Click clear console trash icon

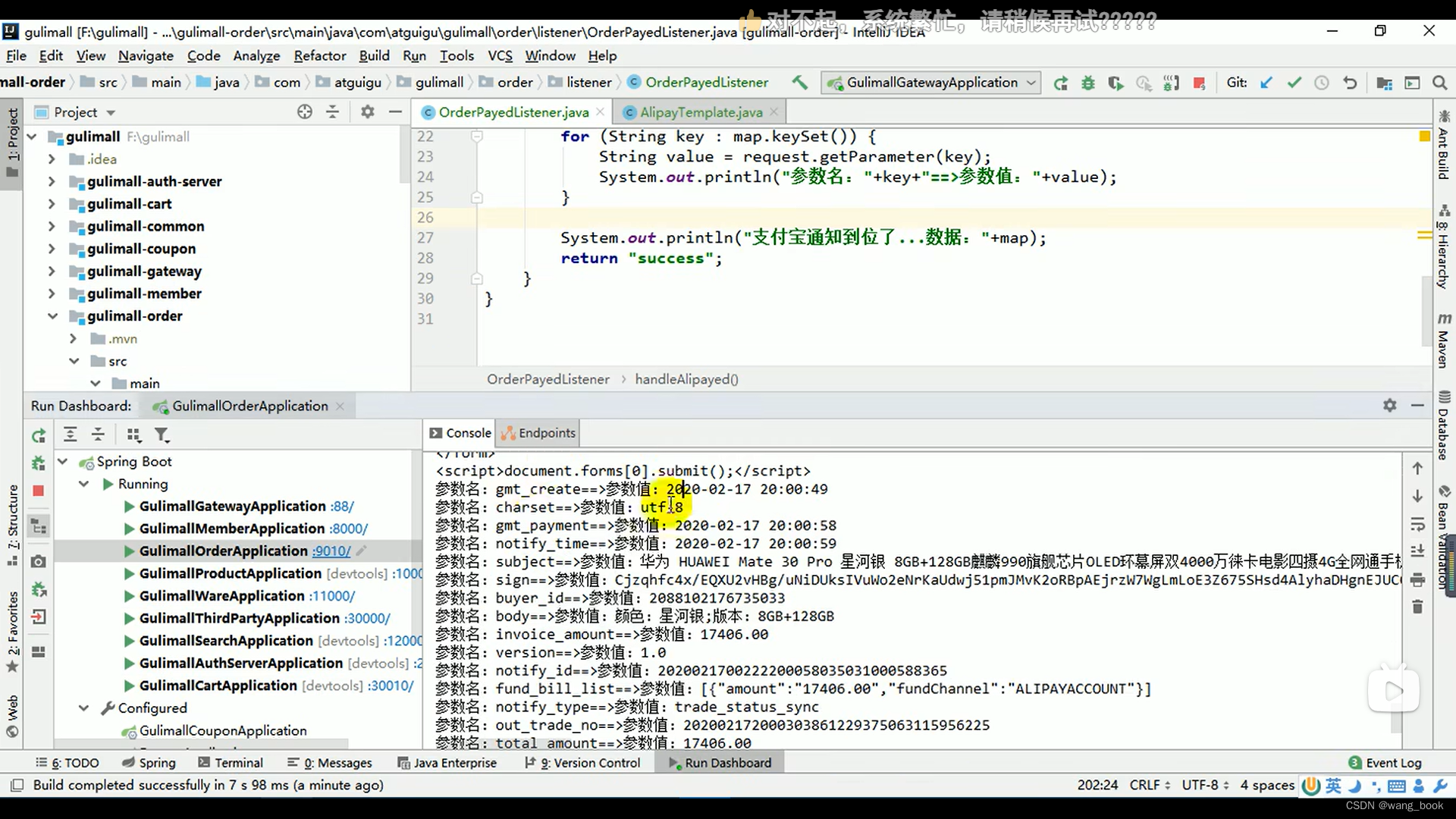click(1417, 607)
